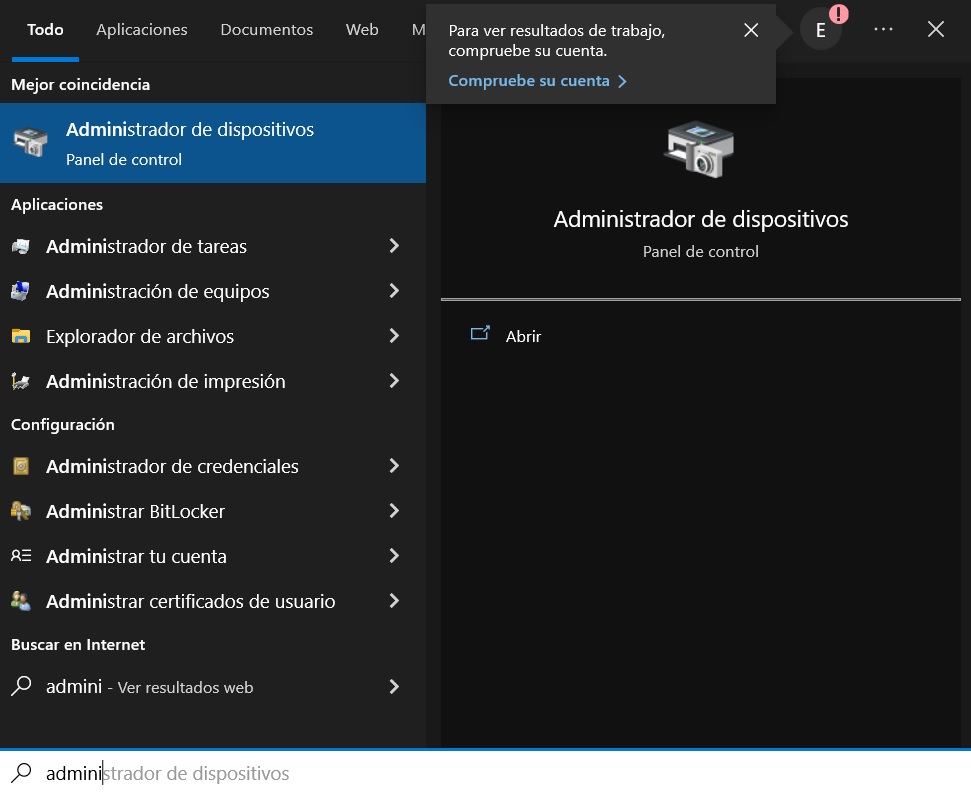This screenshot has width=971, height=795.
Task: Open the Web search tab
Action: [362, 30]
